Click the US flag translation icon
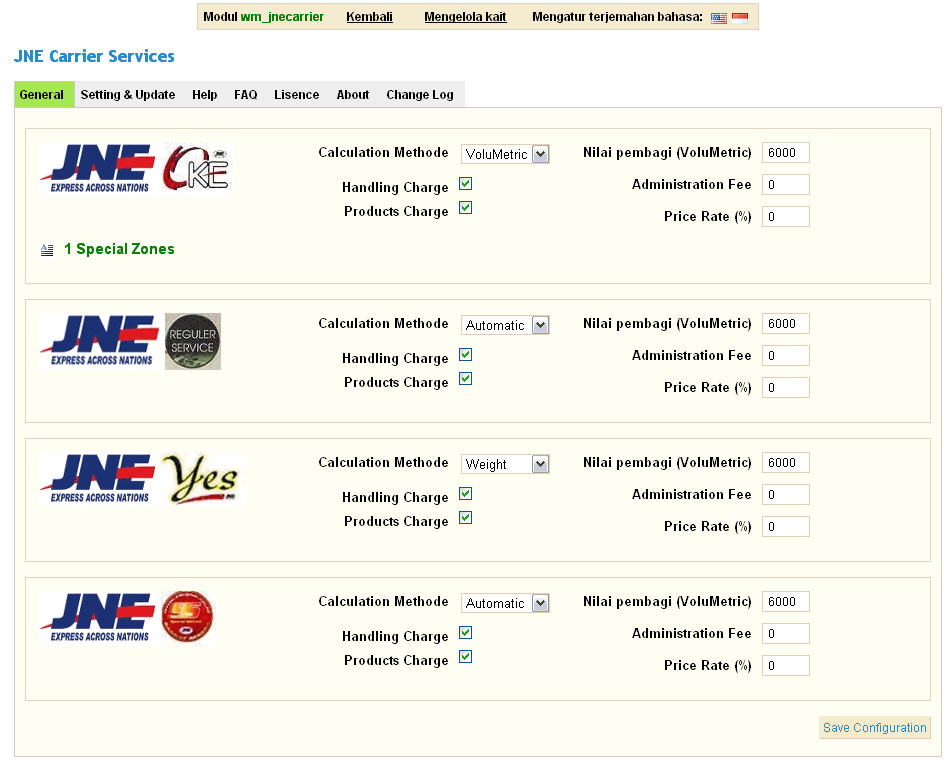Viewport: 946px width, 761px height. coord(718,18)
